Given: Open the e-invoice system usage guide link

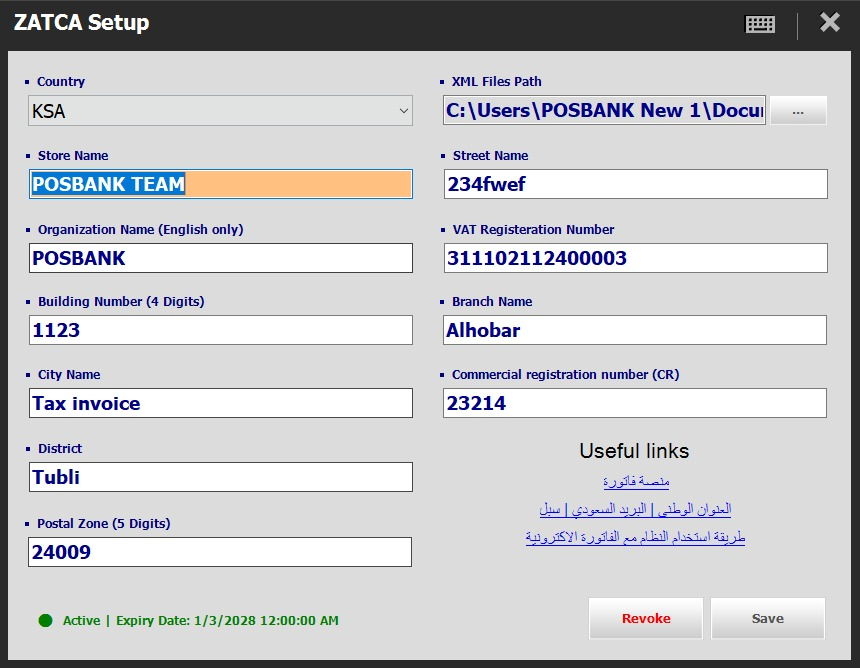Looking at the screenshot, I should 634,536.
